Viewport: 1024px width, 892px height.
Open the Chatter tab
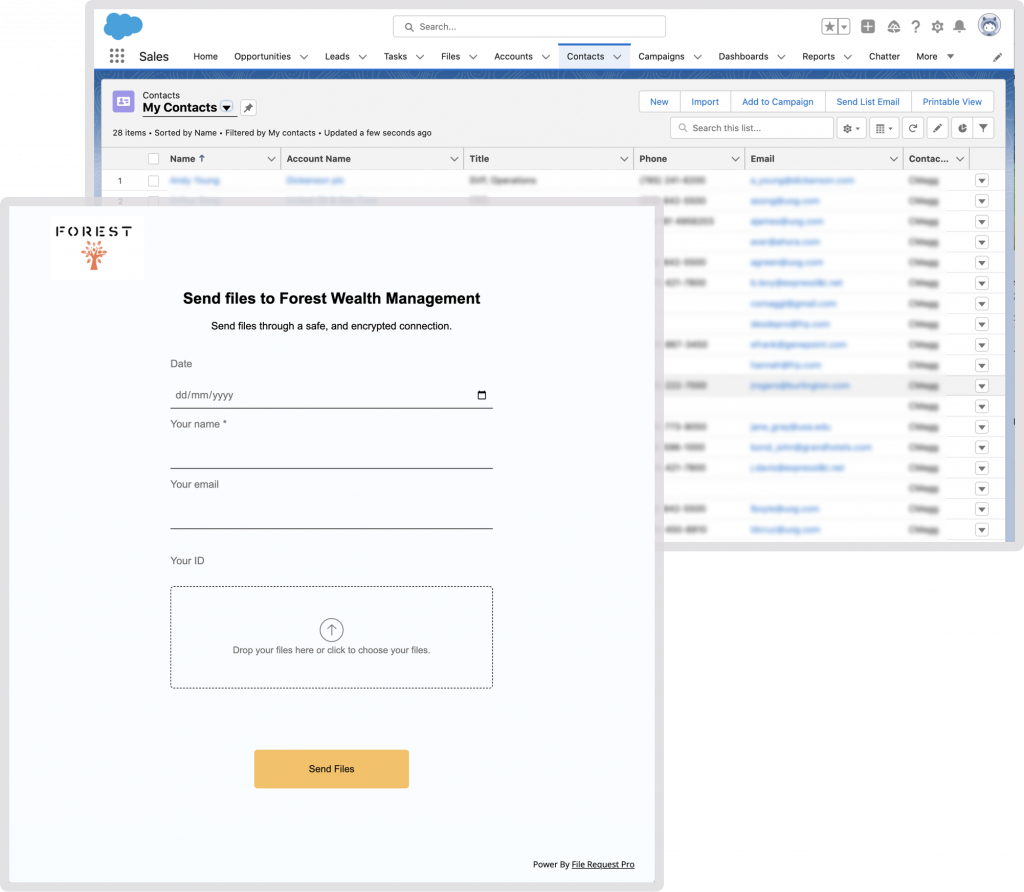click(x=884, y=57)
